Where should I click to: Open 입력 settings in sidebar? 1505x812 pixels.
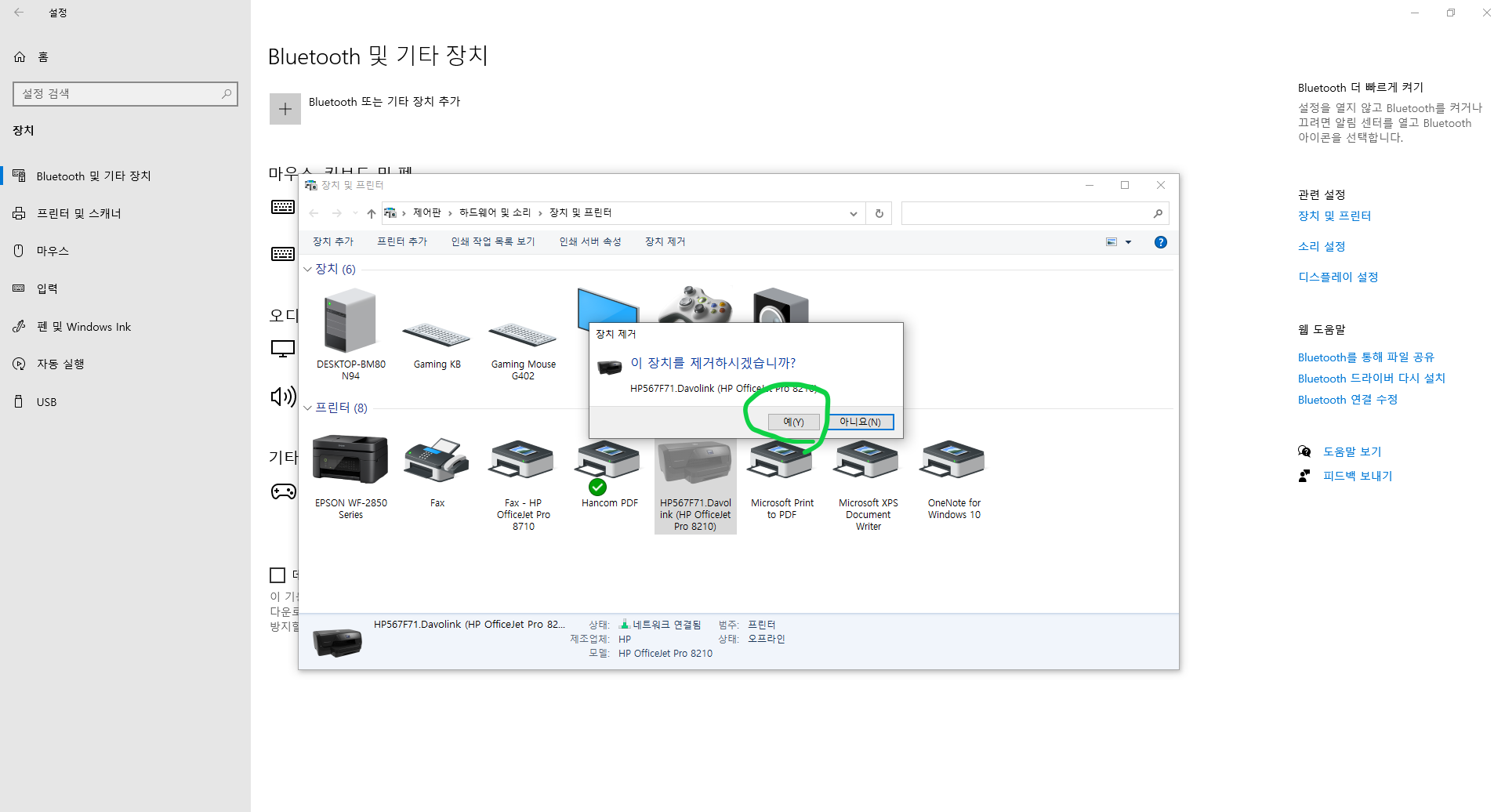pyautogui.click(x=125, y=288)
